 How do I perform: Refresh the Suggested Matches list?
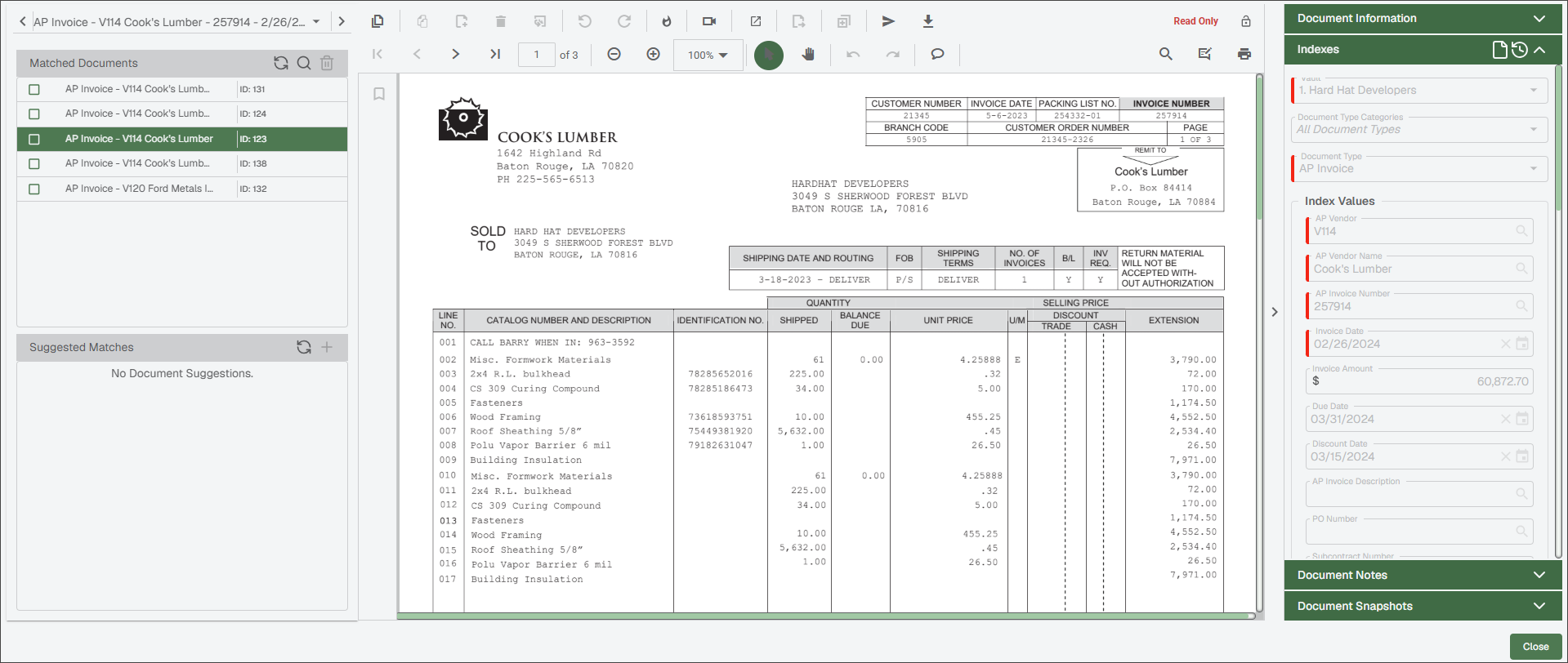pos(304,347)
